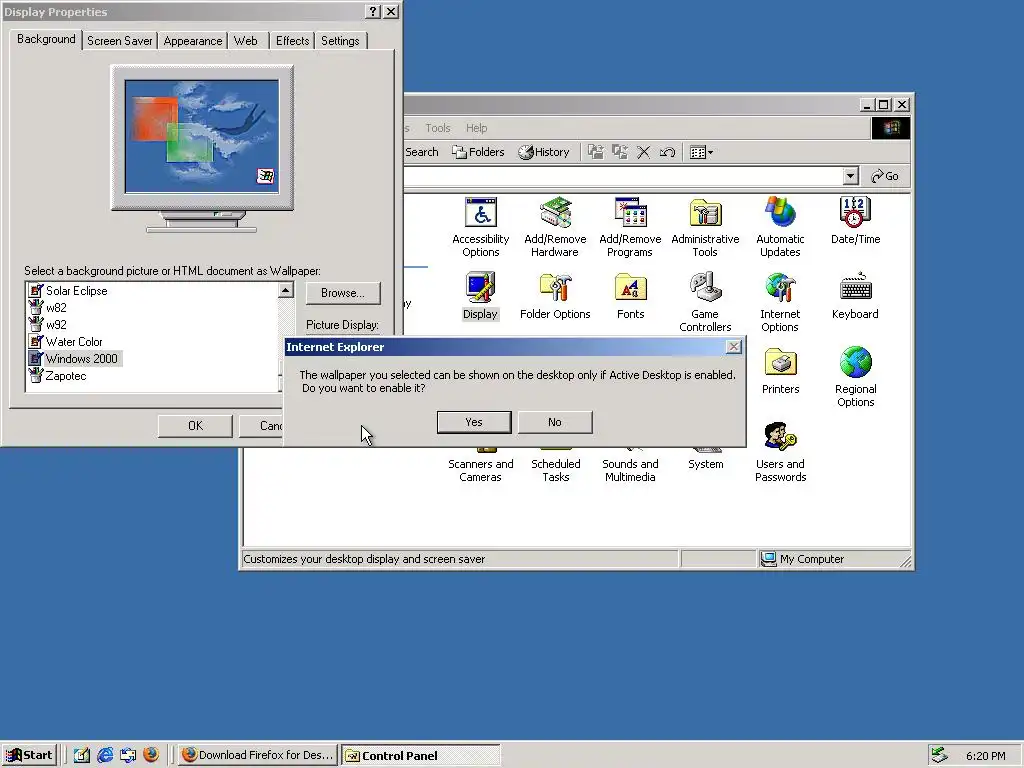1024x768 pixels.
Task: Click wallpaper list scroll up arrow
Action: pos(285,290)
